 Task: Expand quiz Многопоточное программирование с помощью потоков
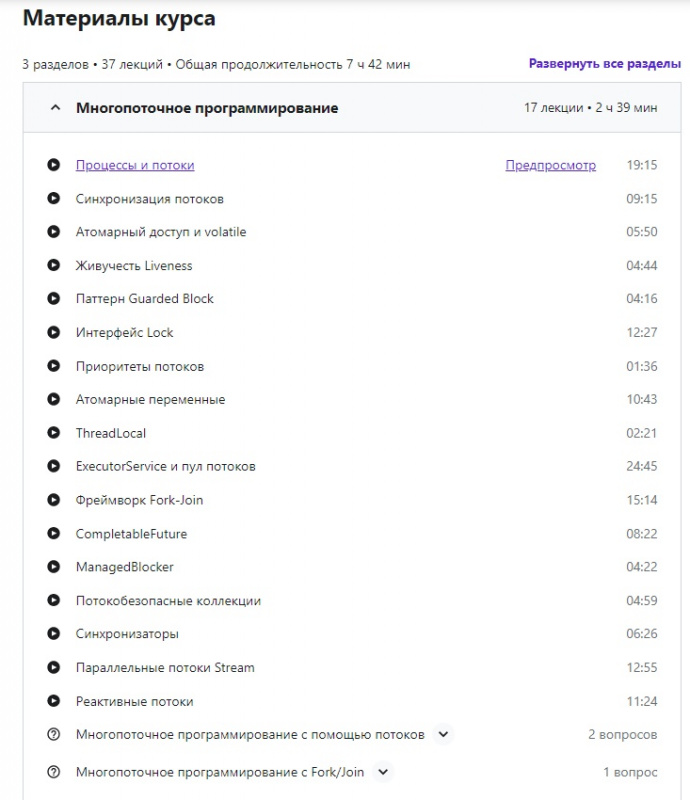444,735
